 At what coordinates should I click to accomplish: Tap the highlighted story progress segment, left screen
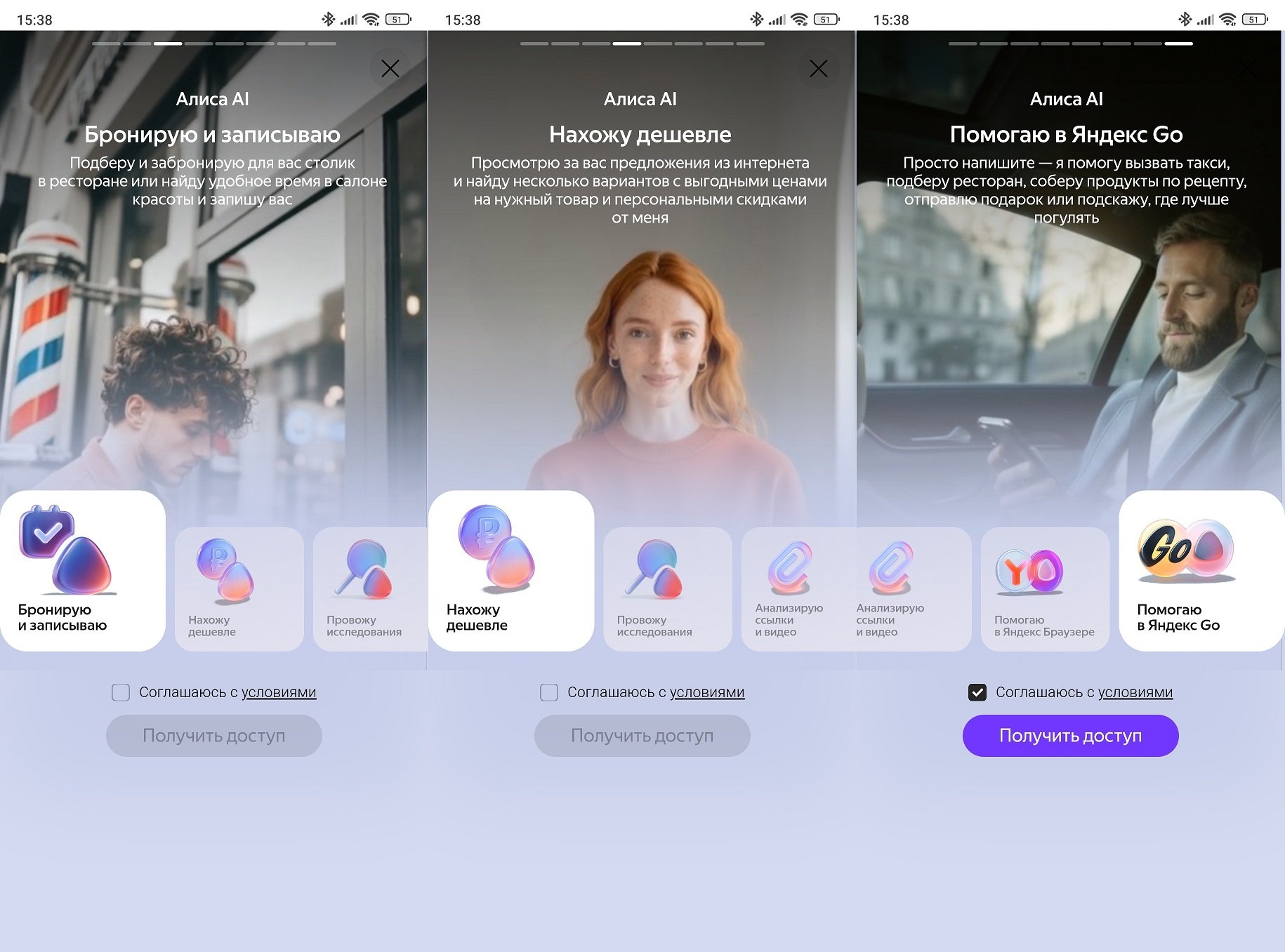coord(168,44)
